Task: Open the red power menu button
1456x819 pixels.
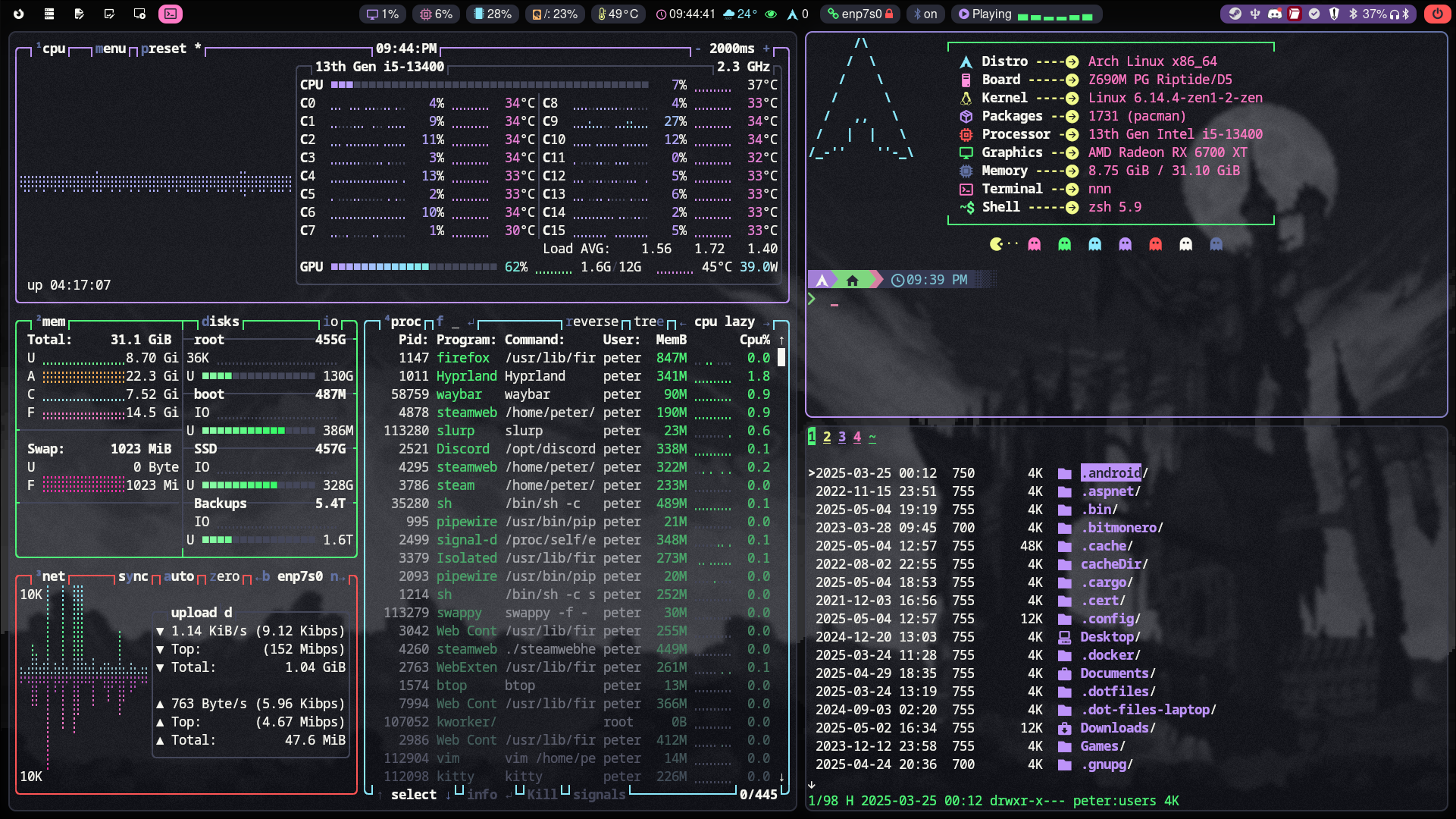Action: [x=1437, y=14]
